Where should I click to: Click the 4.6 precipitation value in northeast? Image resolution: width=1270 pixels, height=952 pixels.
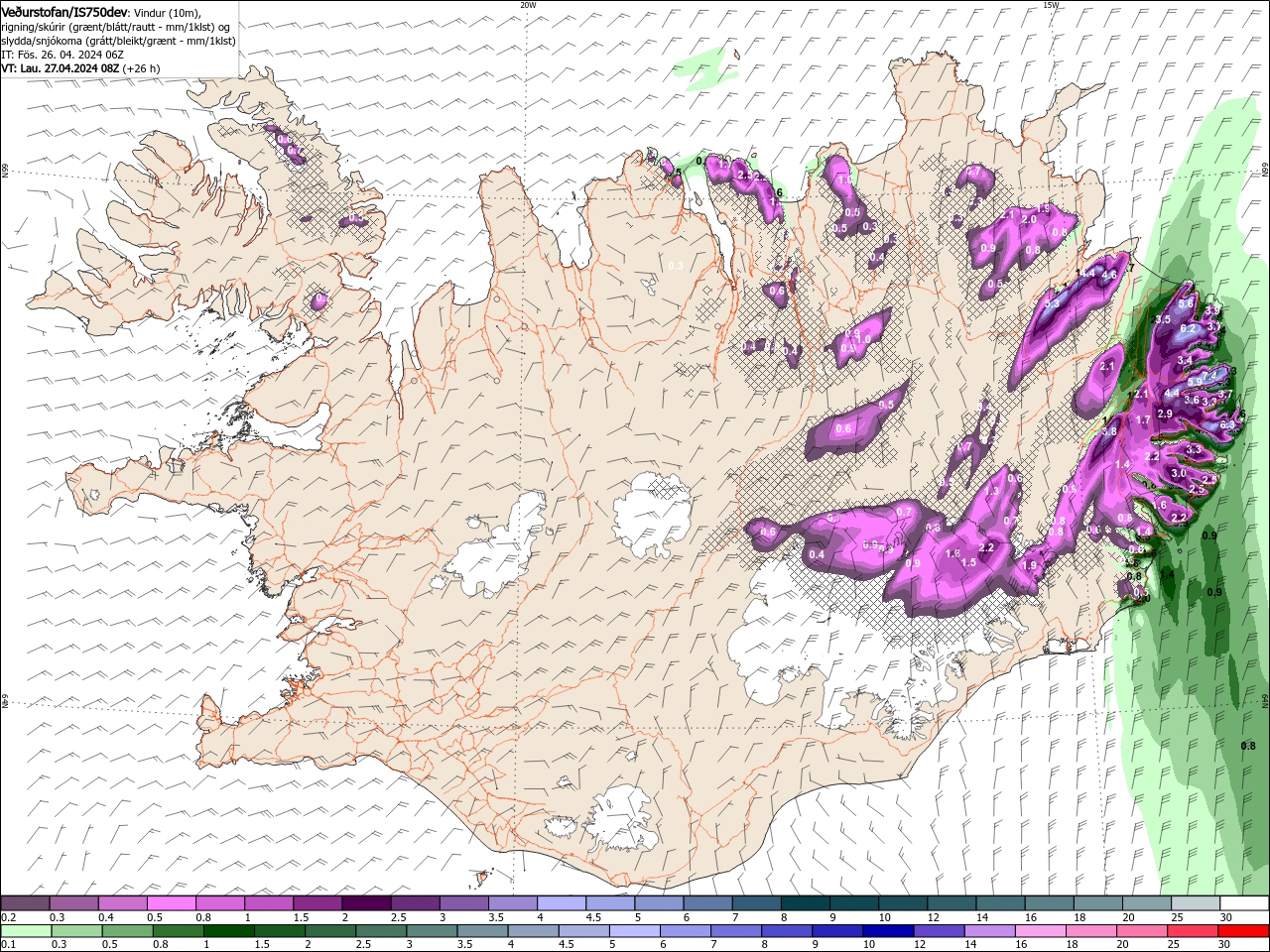(x=1109, y=274)
